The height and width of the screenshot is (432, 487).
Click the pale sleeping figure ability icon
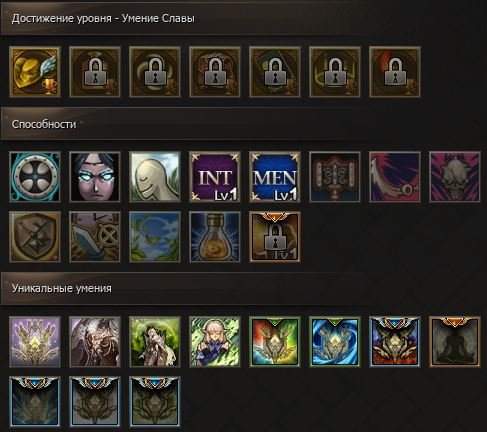155,177
